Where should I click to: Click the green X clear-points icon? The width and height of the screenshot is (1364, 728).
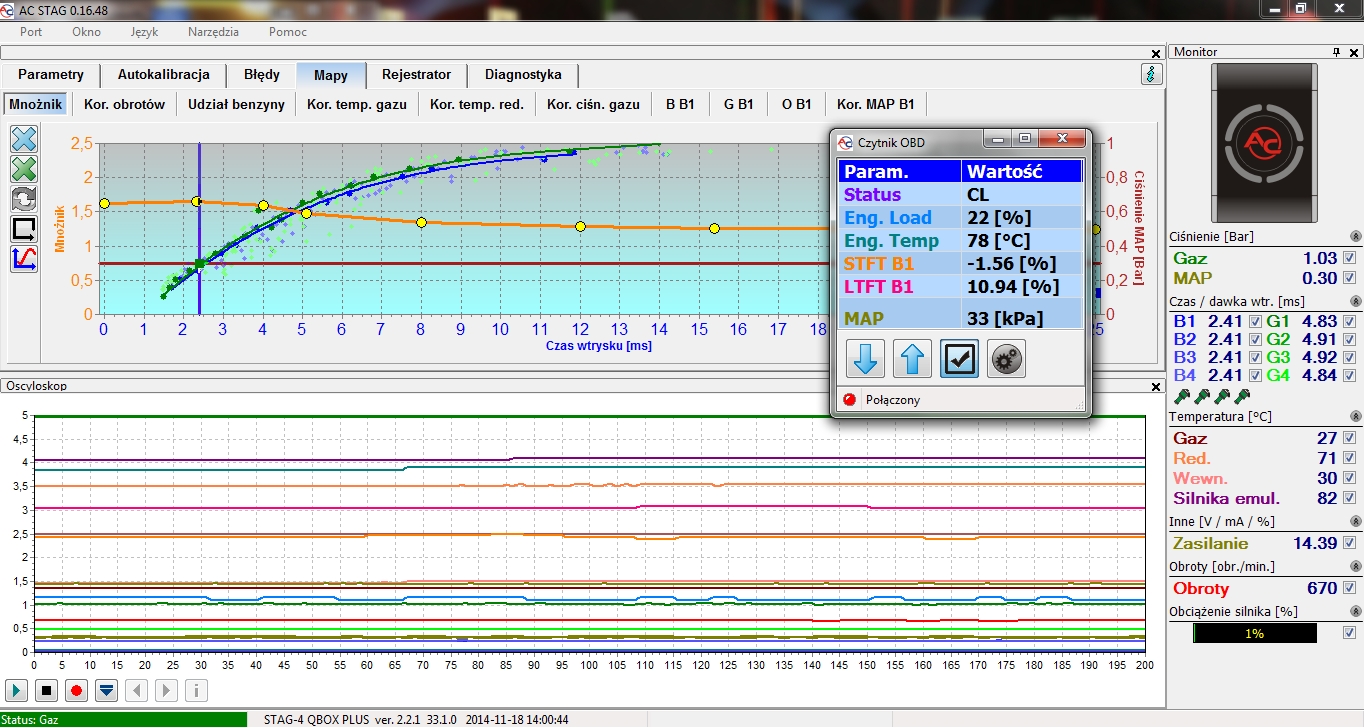(24, 169)
